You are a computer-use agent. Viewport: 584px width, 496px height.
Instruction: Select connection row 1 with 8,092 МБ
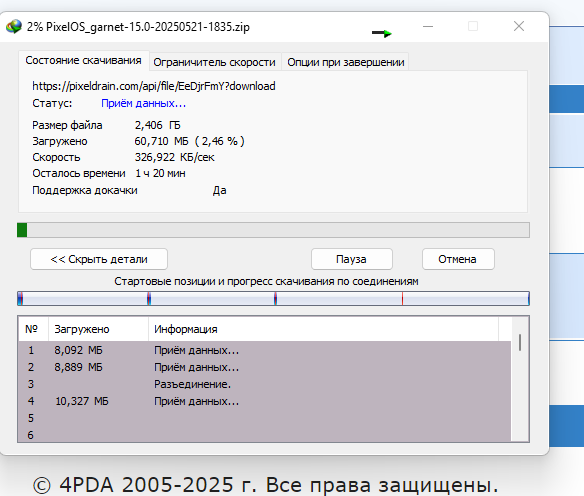tap(264, 350)
